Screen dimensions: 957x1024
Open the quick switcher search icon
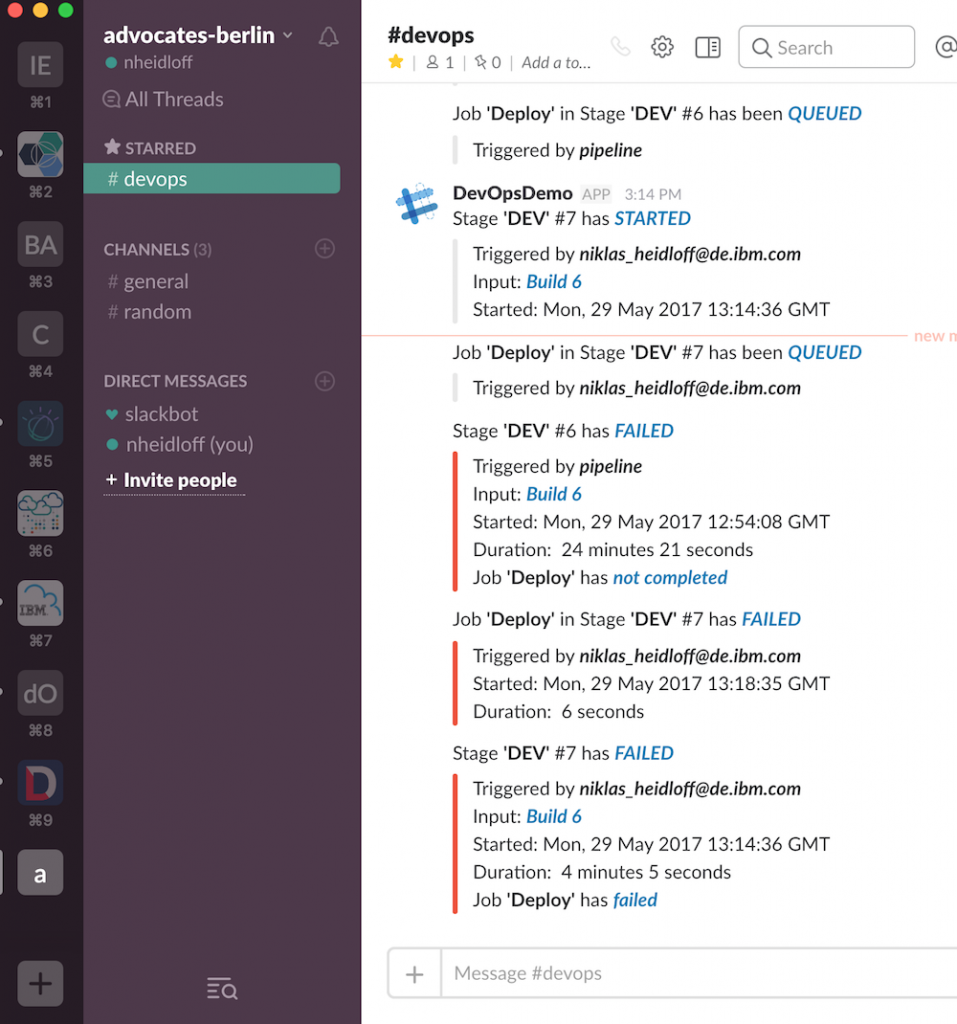pyautogui.click(x=222, y=989)
